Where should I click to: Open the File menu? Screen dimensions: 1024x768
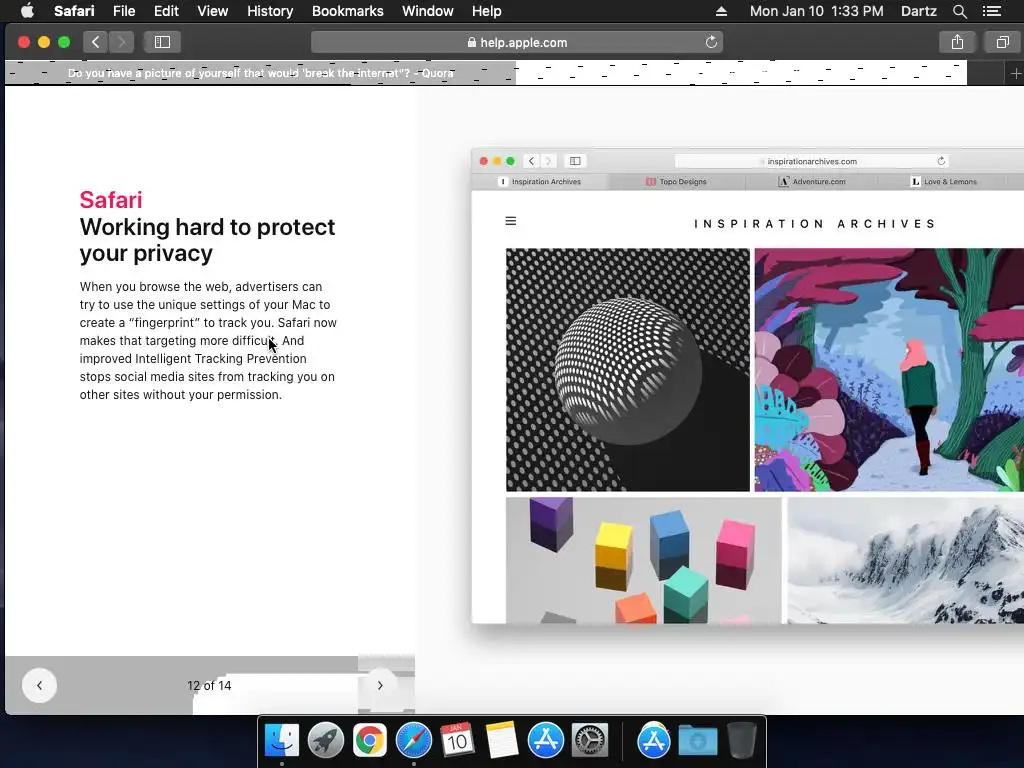pyautogui.click(x=123, y=11)
